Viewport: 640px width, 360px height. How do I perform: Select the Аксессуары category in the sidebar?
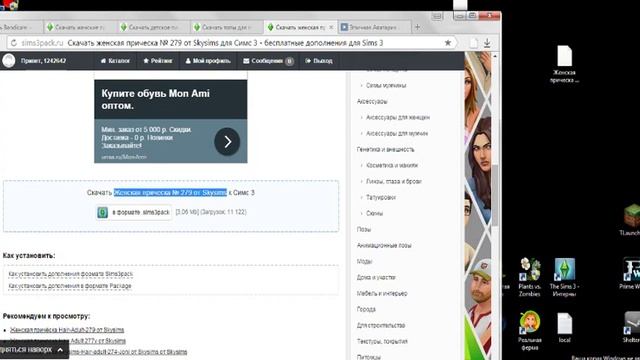coord(372,101)
